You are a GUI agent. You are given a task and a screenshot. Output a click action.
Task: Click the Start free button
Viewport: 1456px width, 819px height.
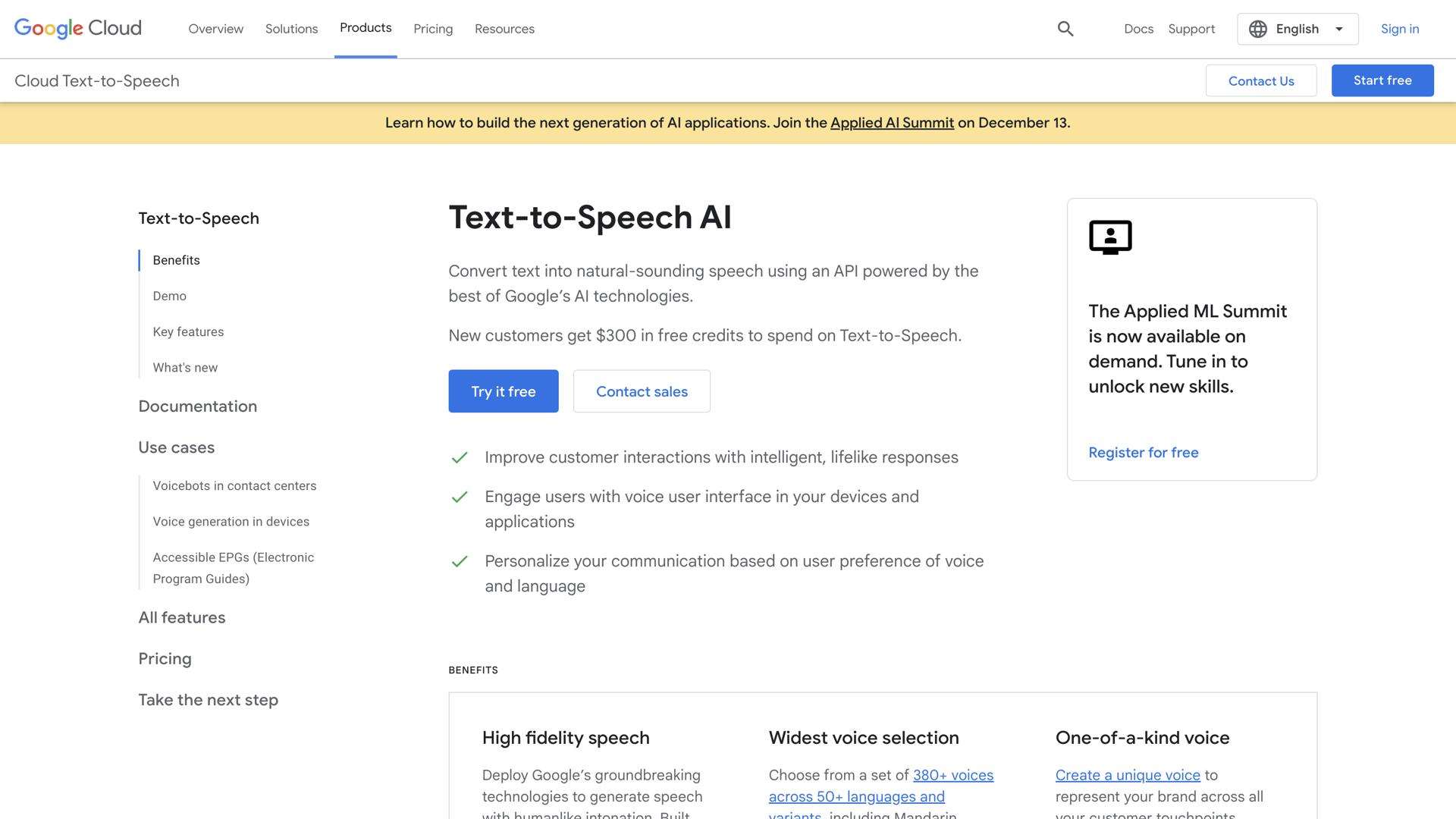pyautogui.click(x=1382, y=80)
